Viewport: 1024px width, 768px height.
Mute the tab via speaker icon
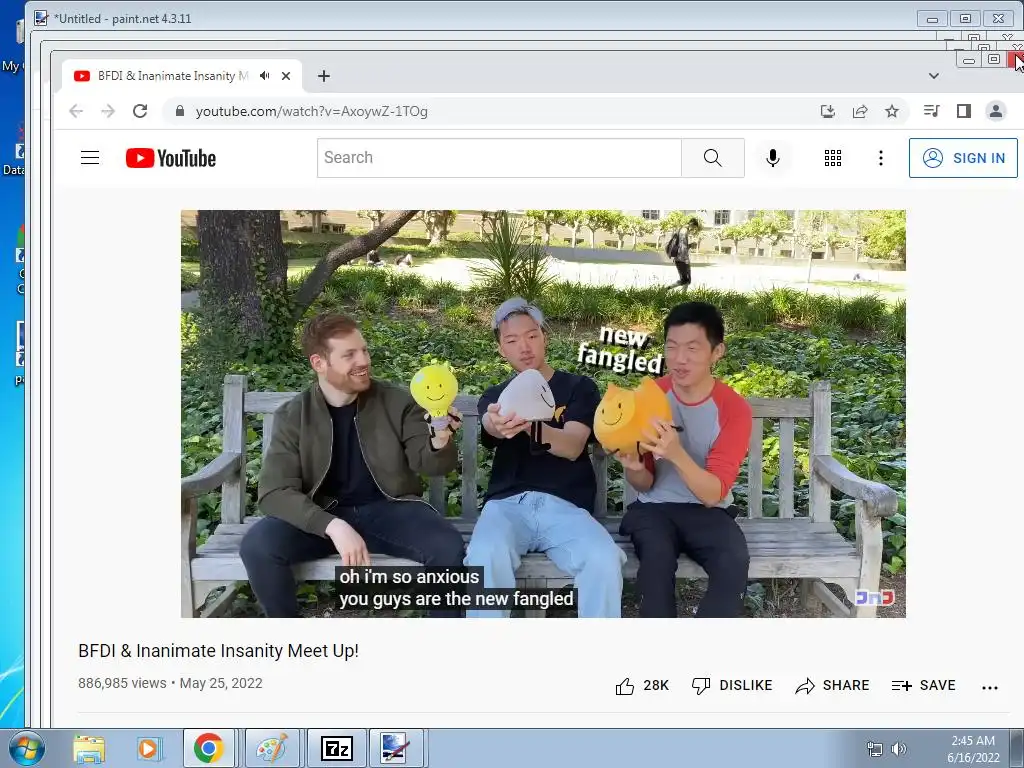coord(264,76)
